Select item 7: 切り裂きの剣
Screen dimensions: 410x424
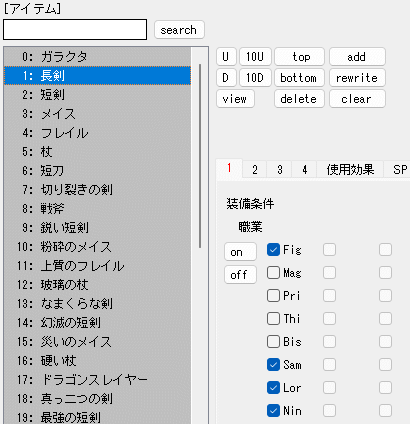coord(97,190)
